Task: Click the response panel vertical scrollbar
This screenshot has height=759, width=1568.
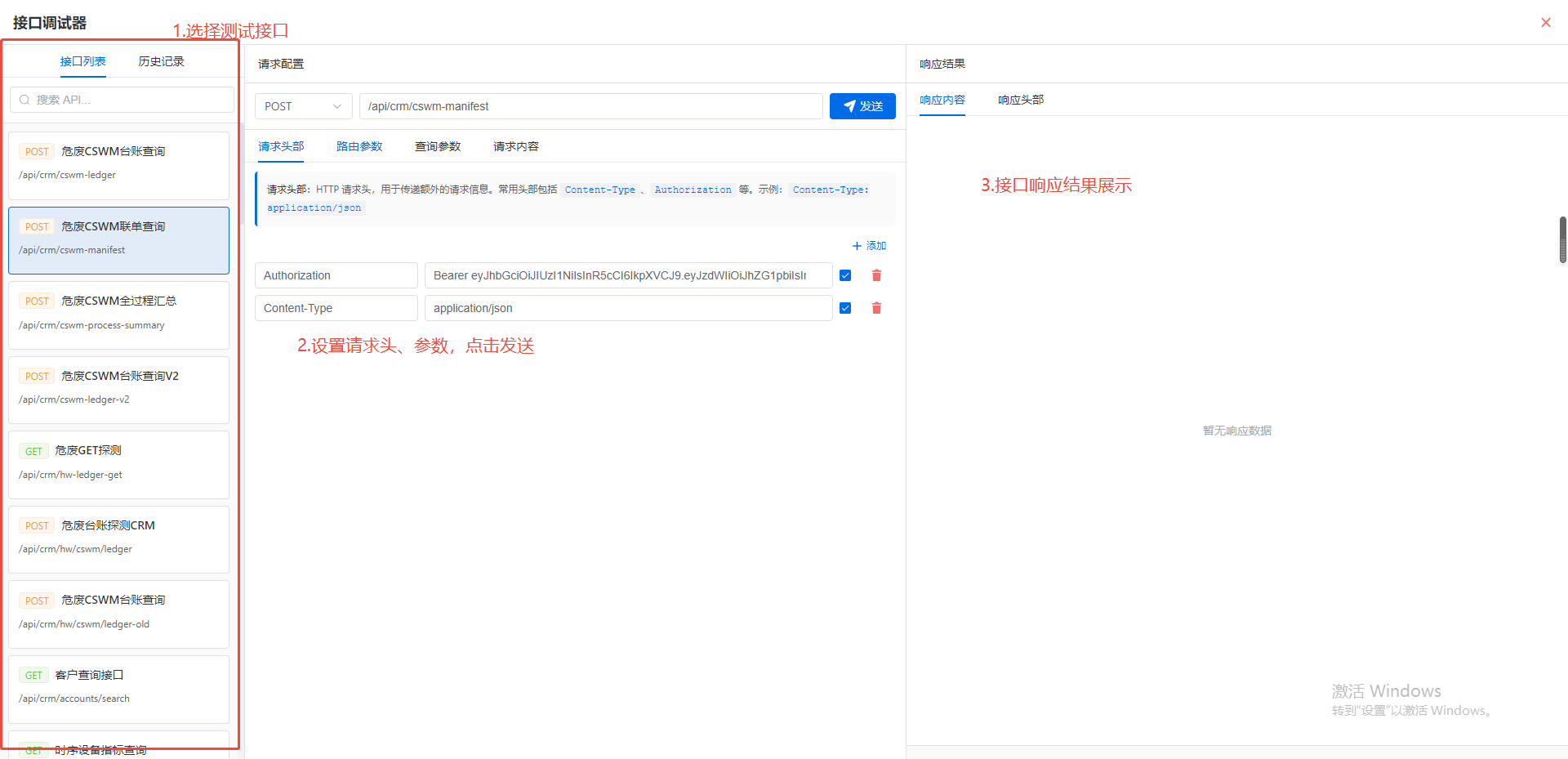Action: click(x=1562, y=239)
